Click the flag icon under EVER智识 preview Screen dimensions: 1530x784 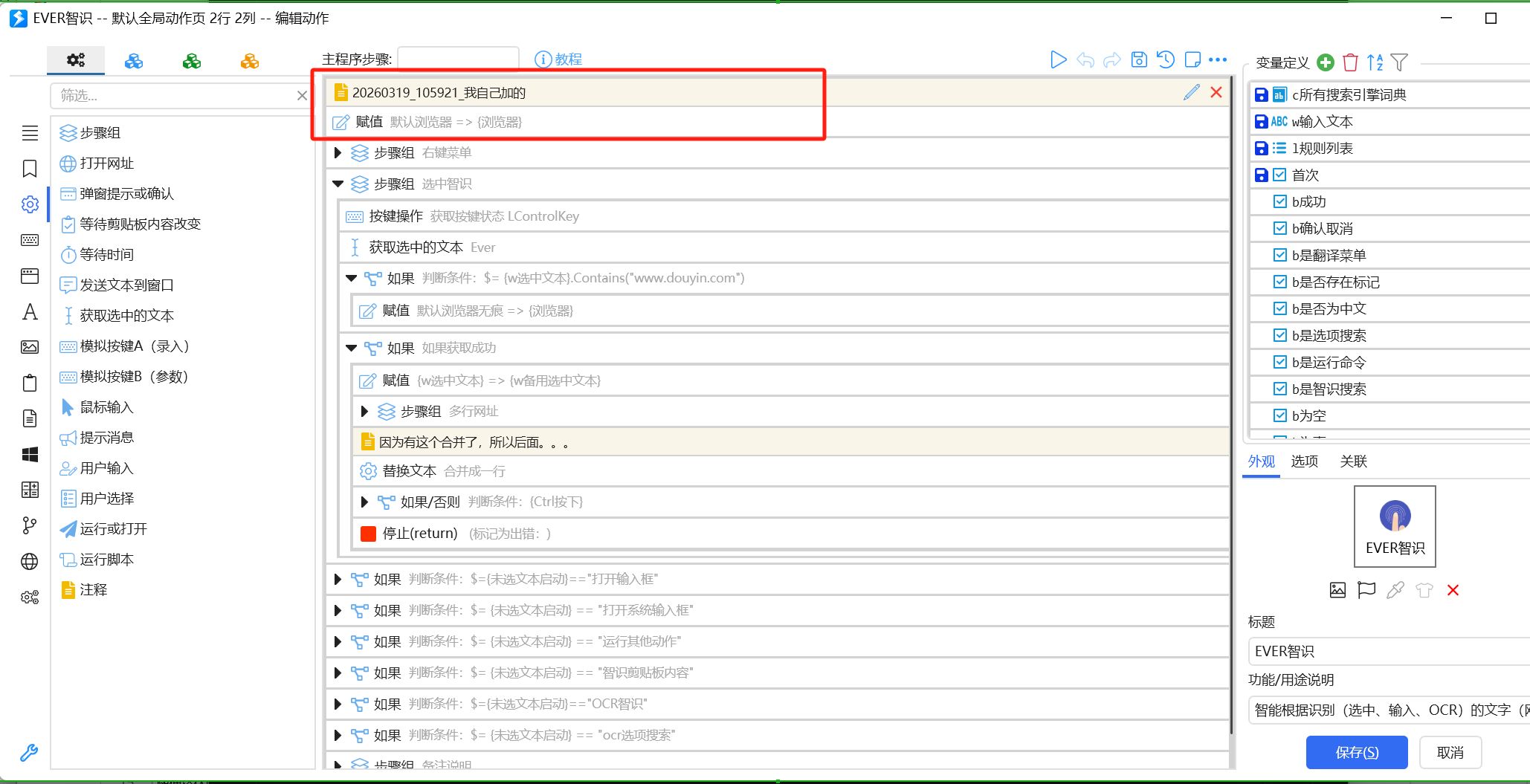click(x=1366, y=590)
